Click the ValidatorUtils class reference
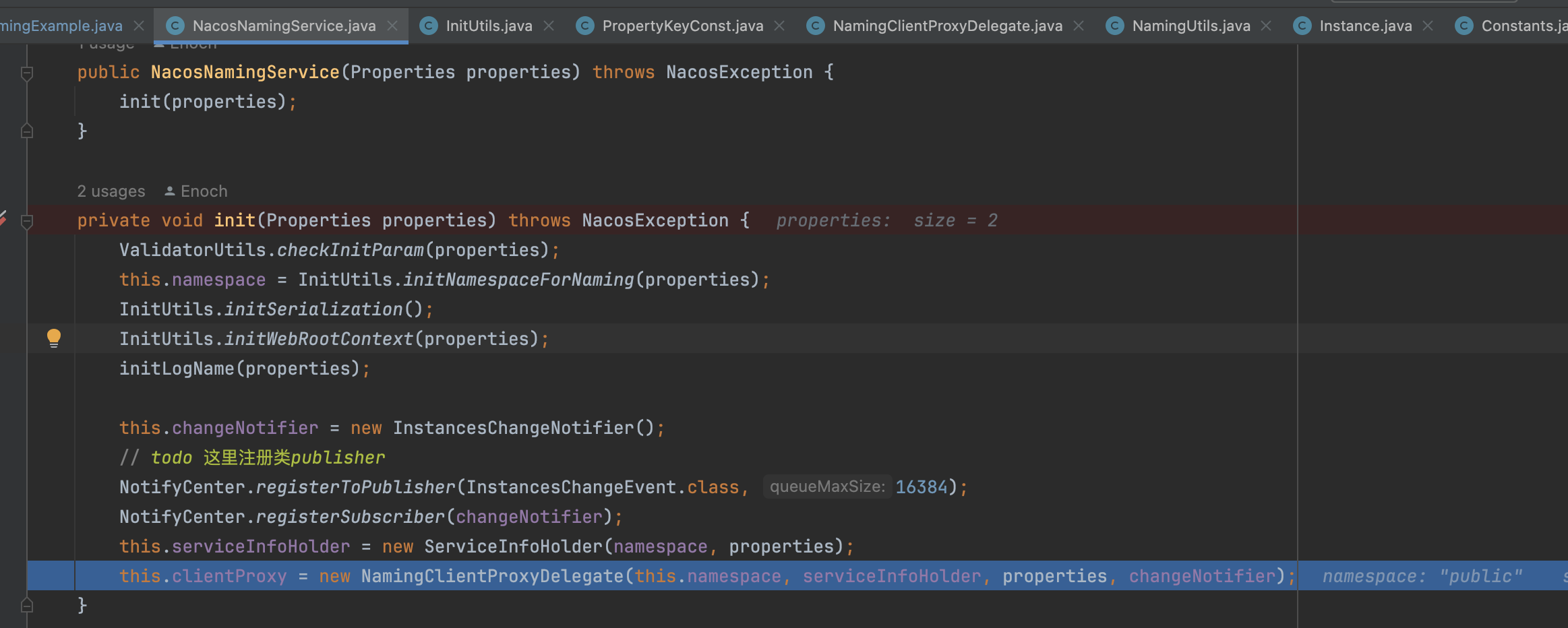 click(193, 250)
